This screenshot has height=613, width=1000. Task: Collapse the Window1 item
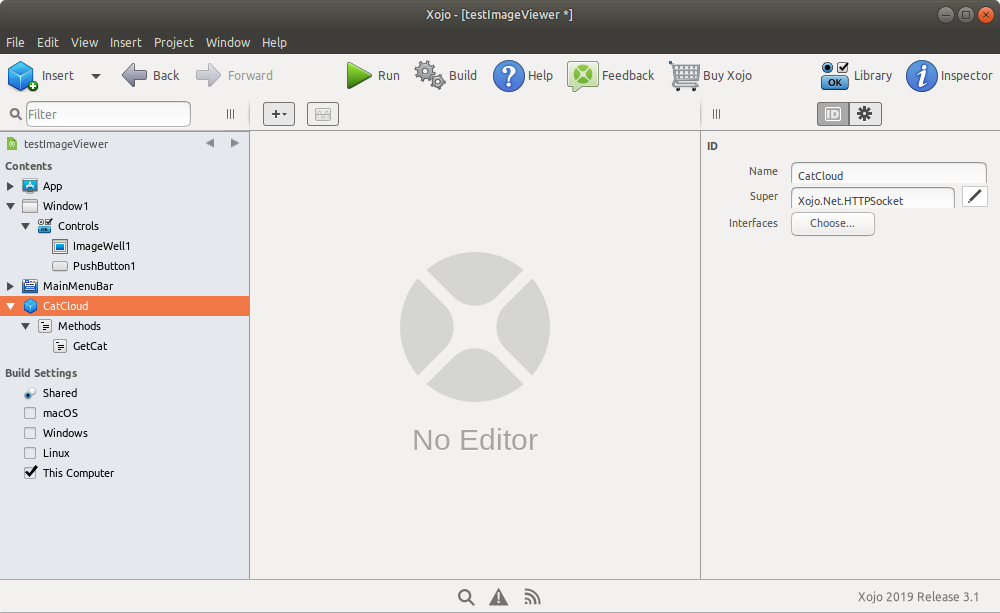[10, 206]
